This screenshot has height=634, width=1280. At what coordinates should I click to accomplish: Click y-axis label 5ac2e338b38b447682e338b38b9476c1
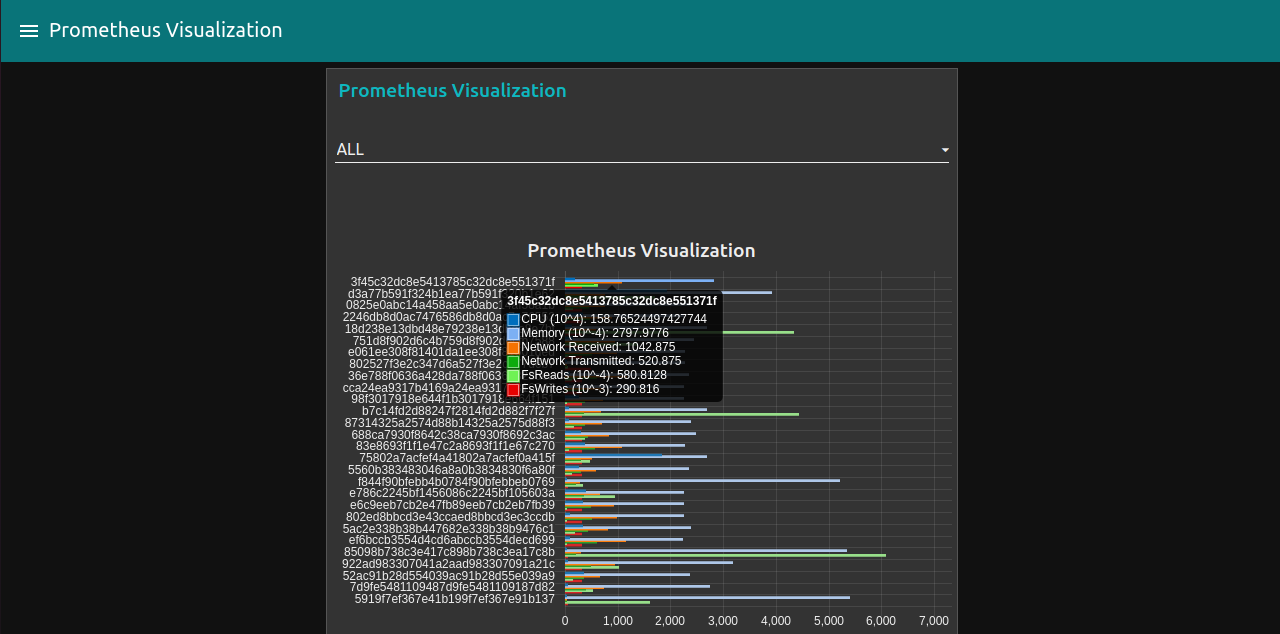pos(448,529)
